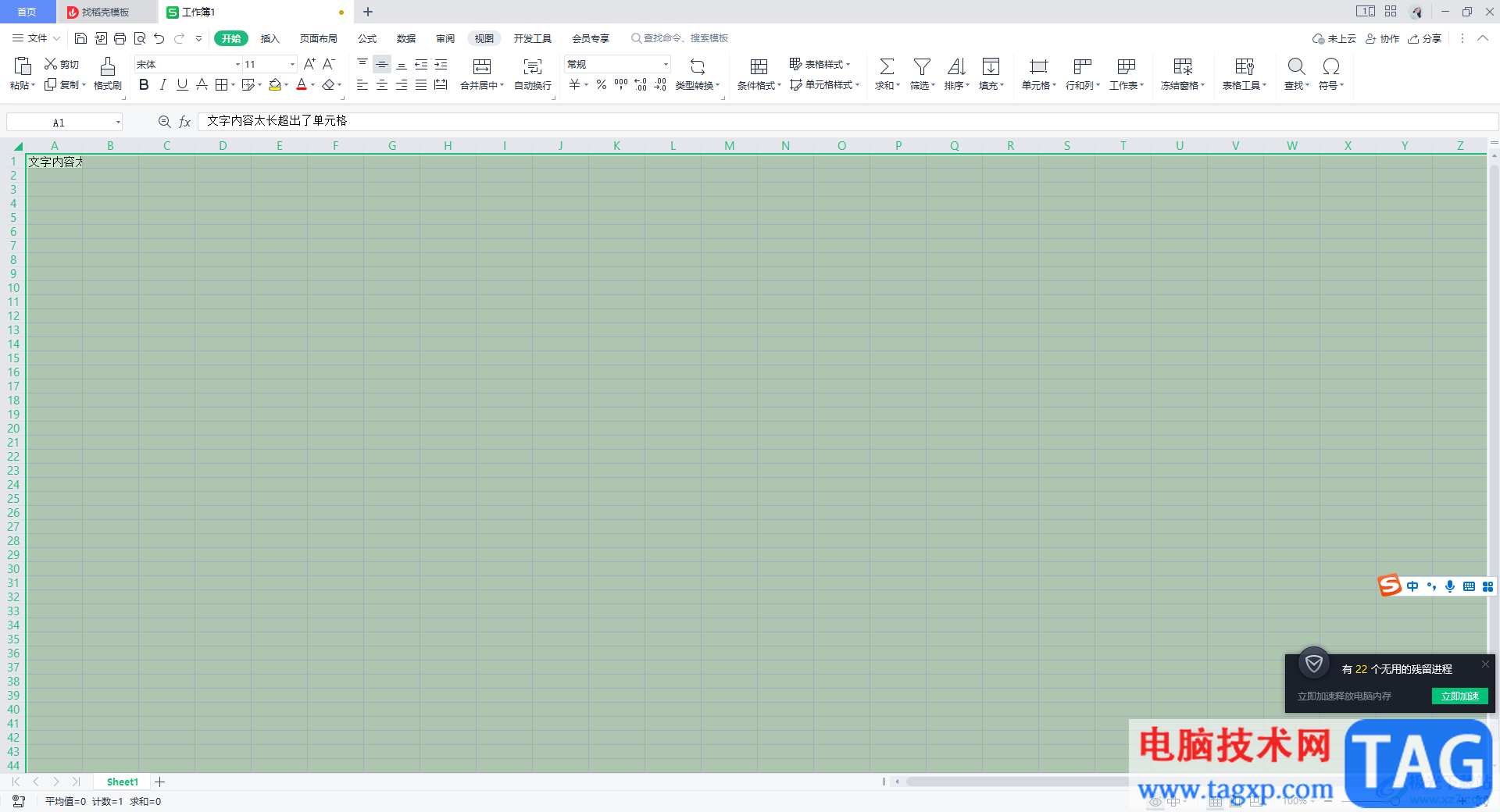Select the Format Painter brush
The image size is (1500, 812).
coord(108,66)
